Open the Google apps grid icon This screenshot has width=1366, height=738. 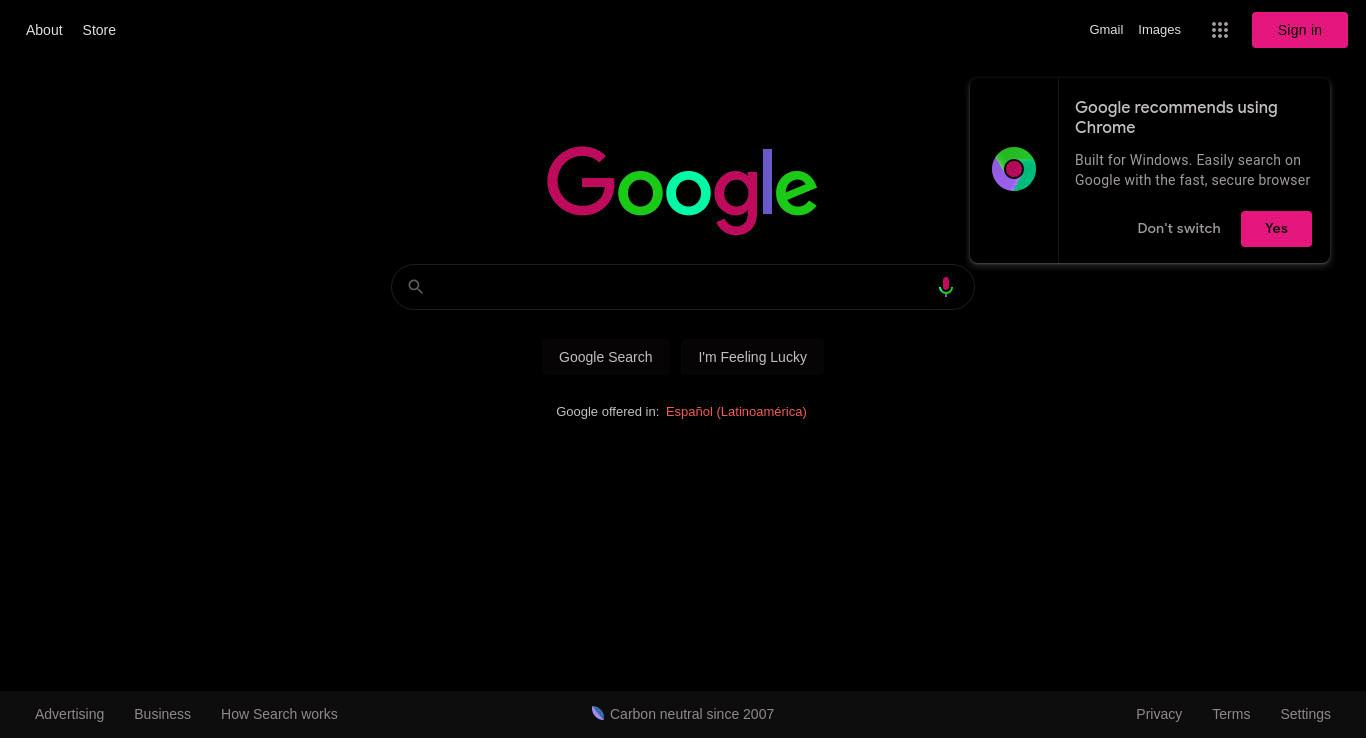1219,30
